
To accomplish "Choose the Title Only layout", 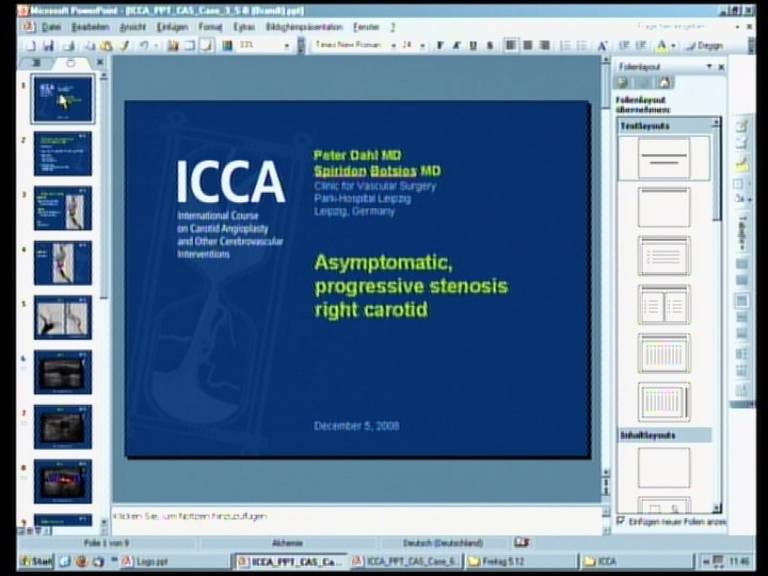I will 664,207.
